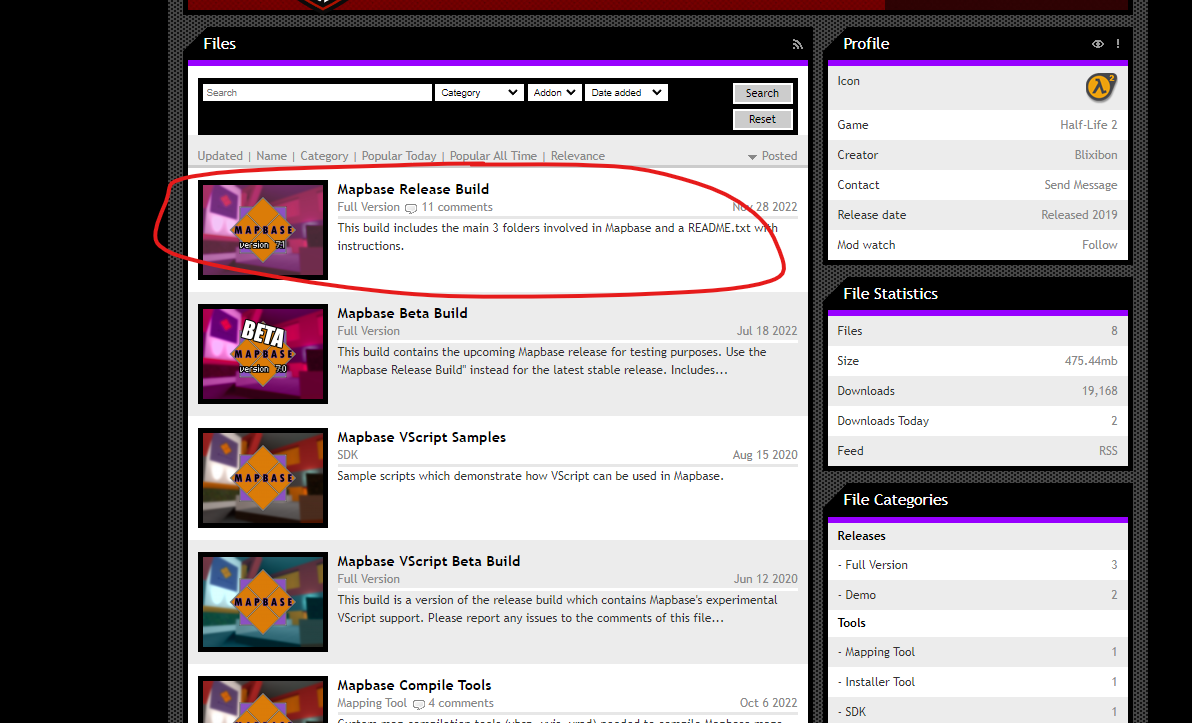Screen dimensions: 1192x723
Task: Click SDK category under VScript Samples
Action: point(347,455)
